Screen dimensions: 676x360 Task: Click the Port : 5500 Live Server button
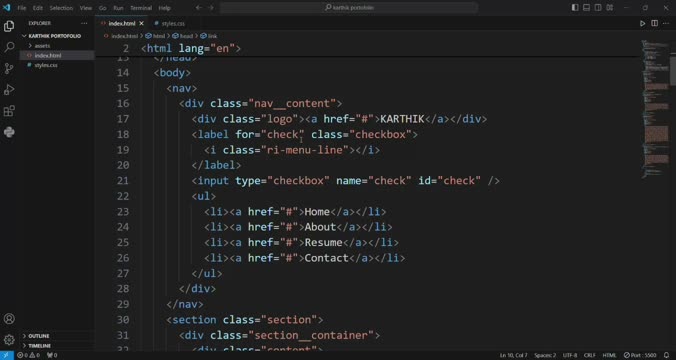pos(640,355)
